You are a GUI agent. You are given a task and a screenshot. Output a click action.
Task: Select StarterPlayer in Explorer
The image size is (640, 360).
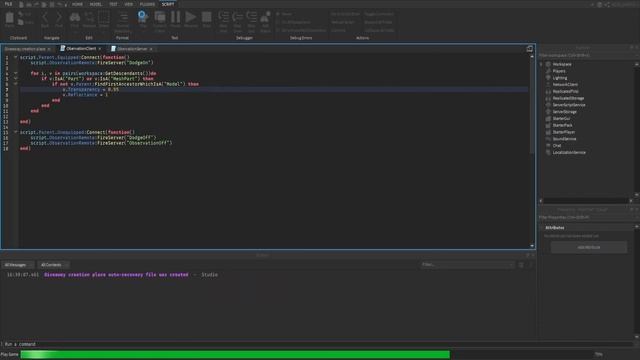[x=564, y=132]
